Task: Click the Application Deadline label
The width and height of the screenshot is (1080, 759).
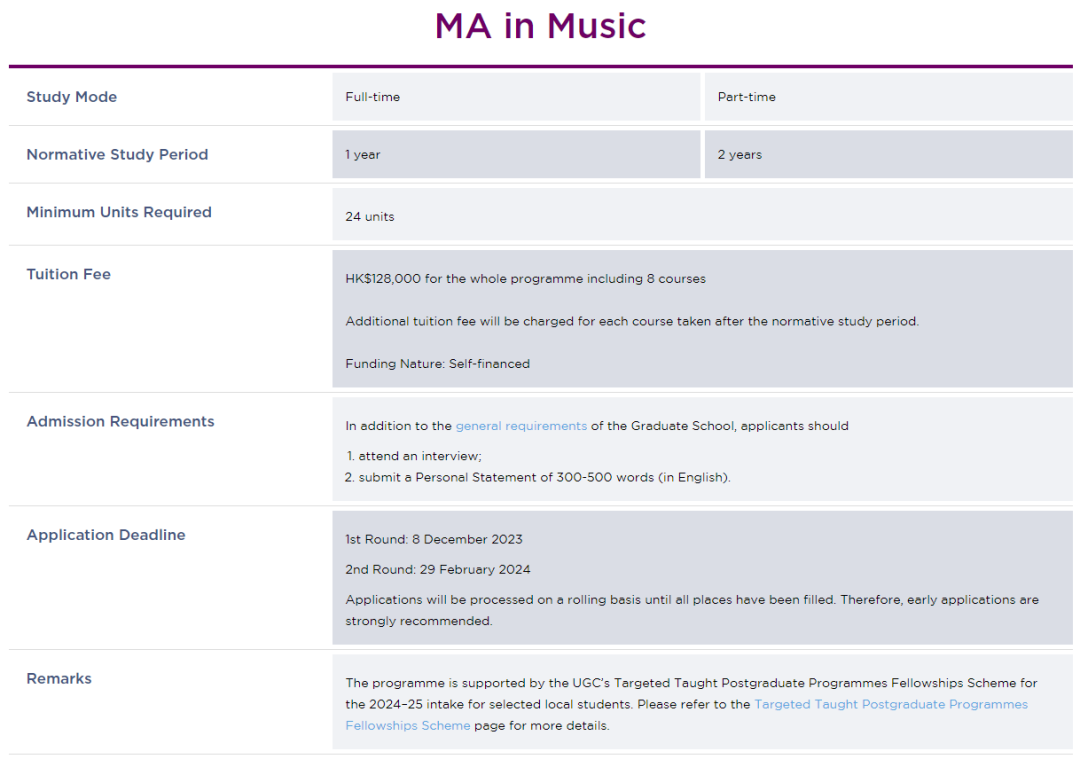Action: click(x=106, y=535)
